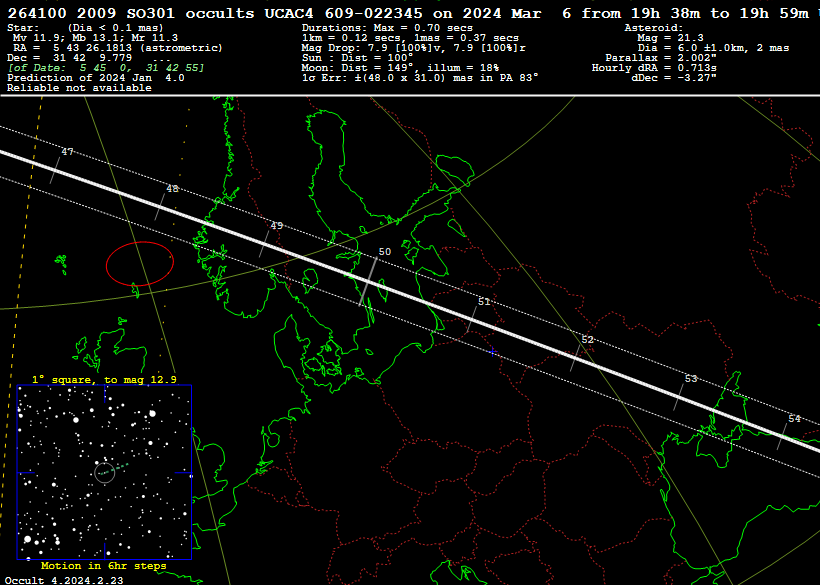Screen dimensions: 820x585
Task: Click 'Durations: Max = 0.70 secs'
Action: [387, 28]
